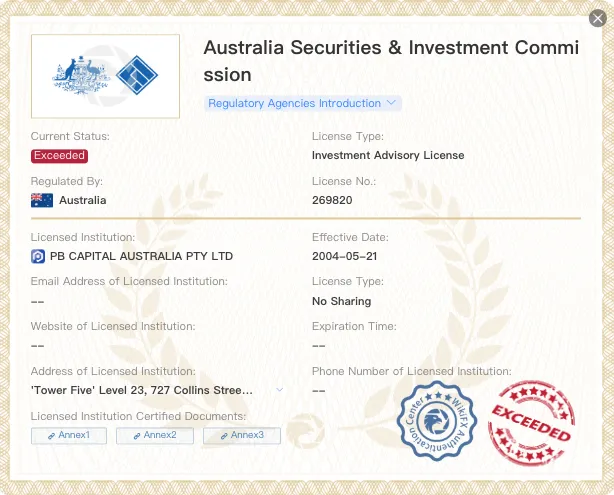Screen dimensions: 614x495
Task: Click the ASIC regulator logo image
Action: tap(105, 76)
